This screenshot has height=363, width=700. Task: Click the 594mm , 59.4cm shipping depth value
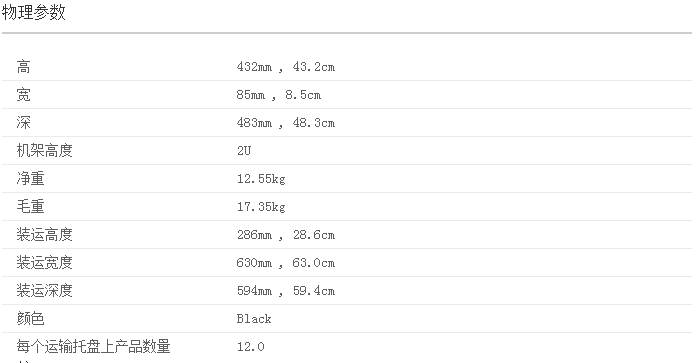click(x=286, y=291)
